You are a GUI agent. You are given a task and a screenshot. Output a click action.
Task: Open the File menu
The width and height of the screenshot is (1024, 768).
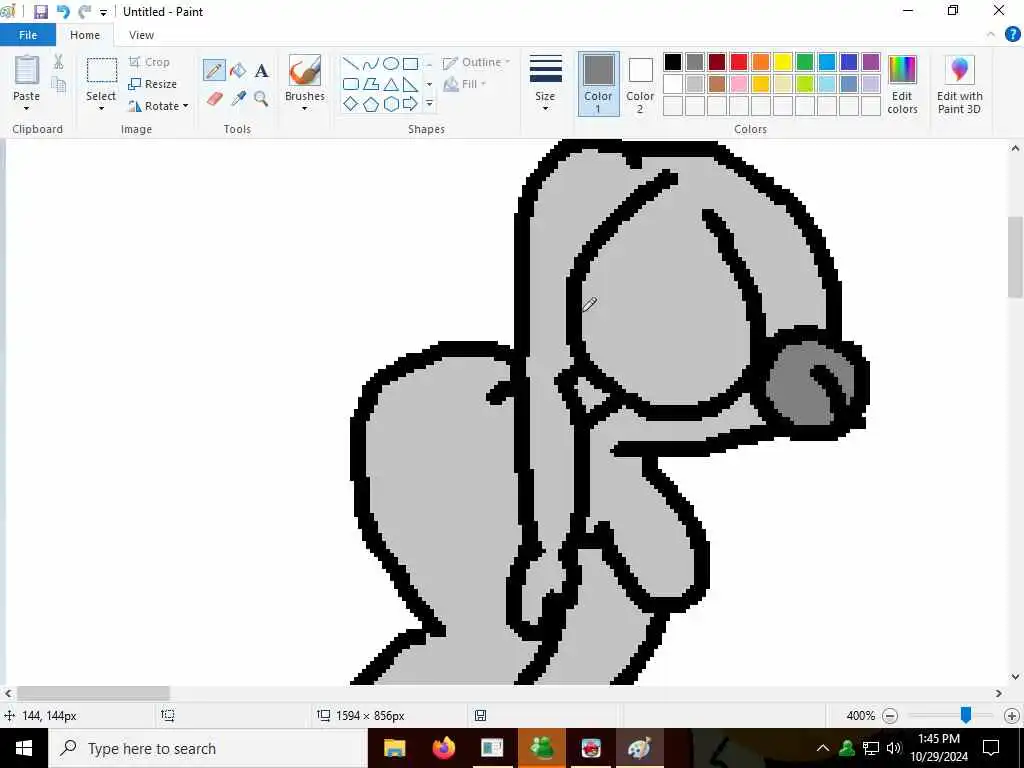point(28,35)
